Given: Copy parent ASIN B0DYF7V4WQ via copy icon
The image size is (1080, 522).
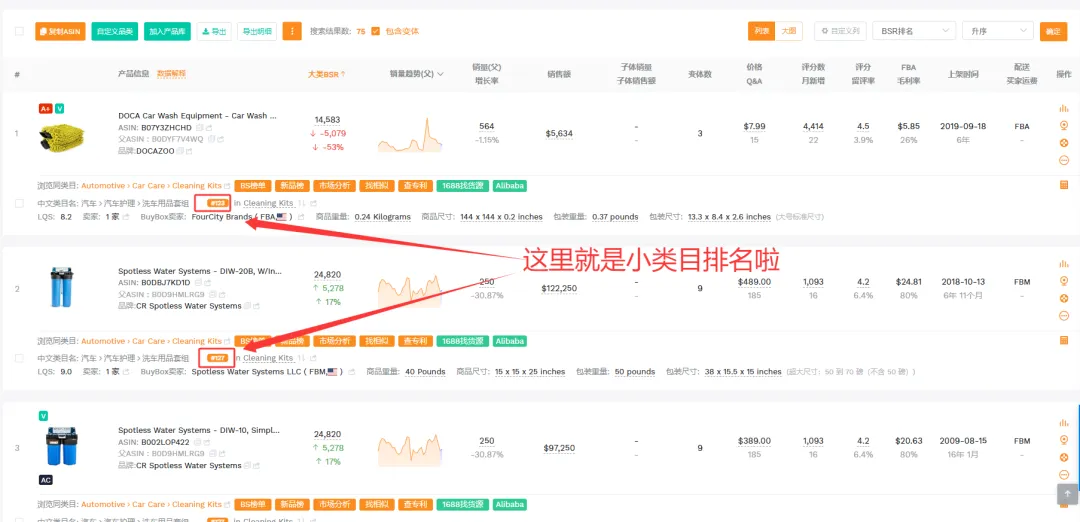Looking at the screenshot, I should (x=212, y=139).
